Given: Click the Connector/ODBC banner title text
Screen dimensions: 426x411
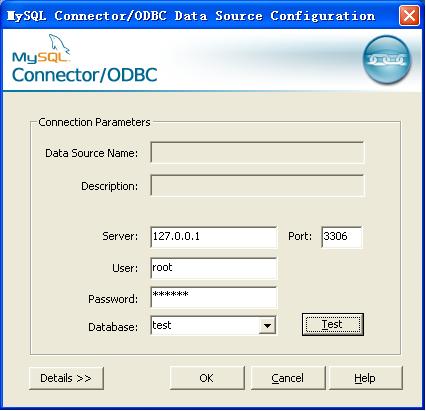Looking at the screenshot, I should (x=85, y=75).
